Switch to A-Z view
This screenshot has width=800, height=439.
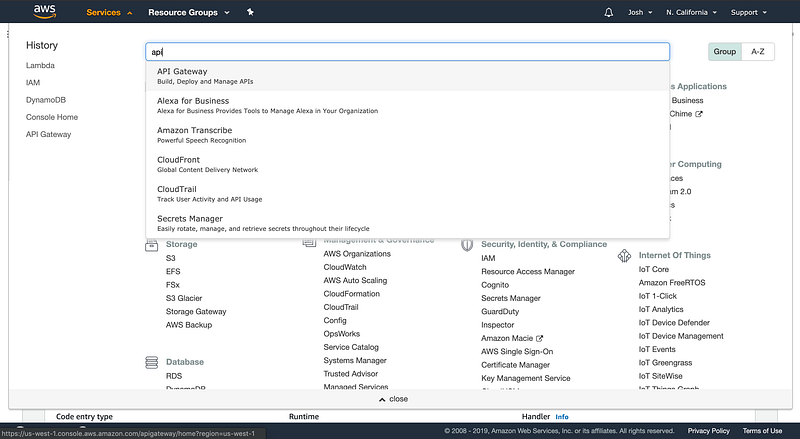pyautogui.click(x=758, y=52)
